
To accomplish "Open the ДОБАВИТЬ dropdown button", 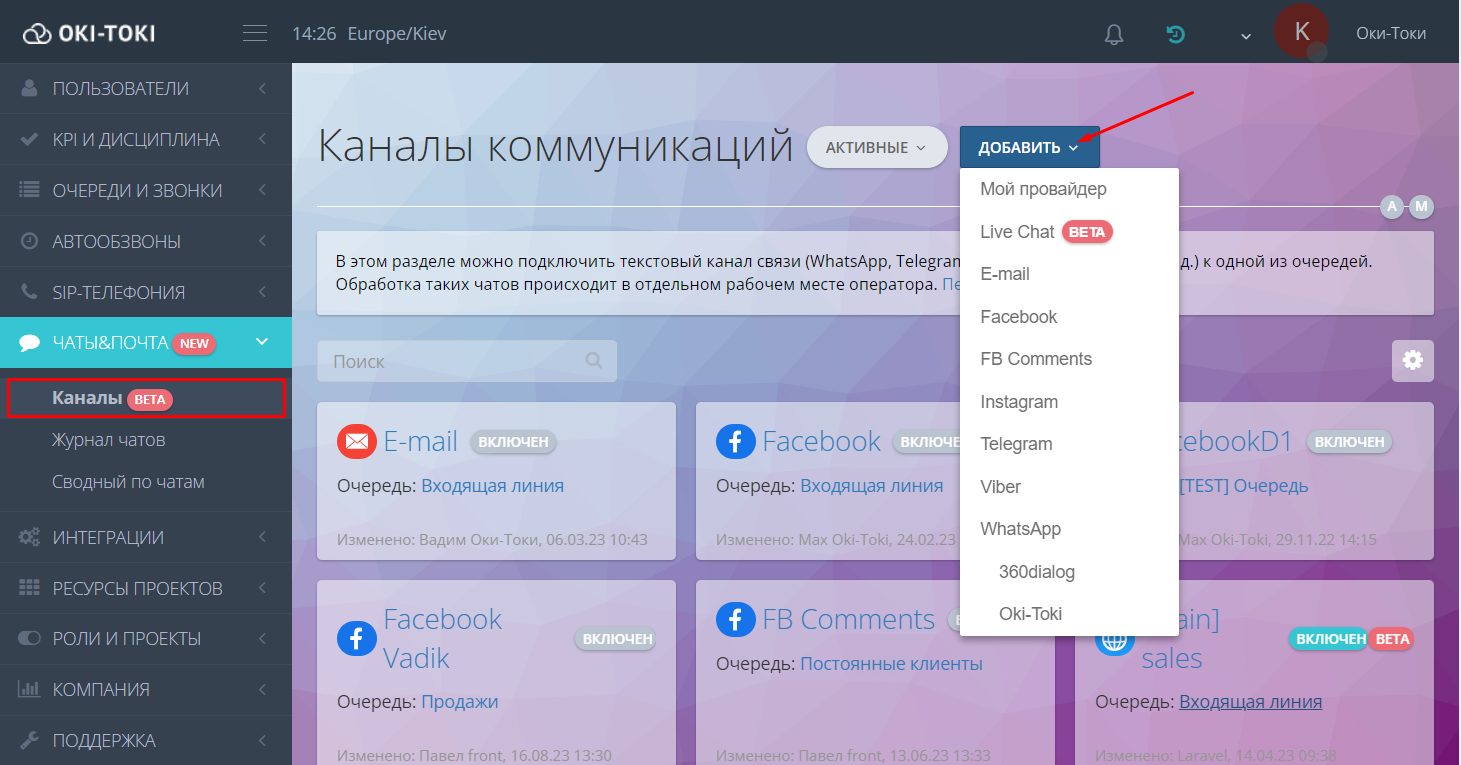I will click(1029, 147).
